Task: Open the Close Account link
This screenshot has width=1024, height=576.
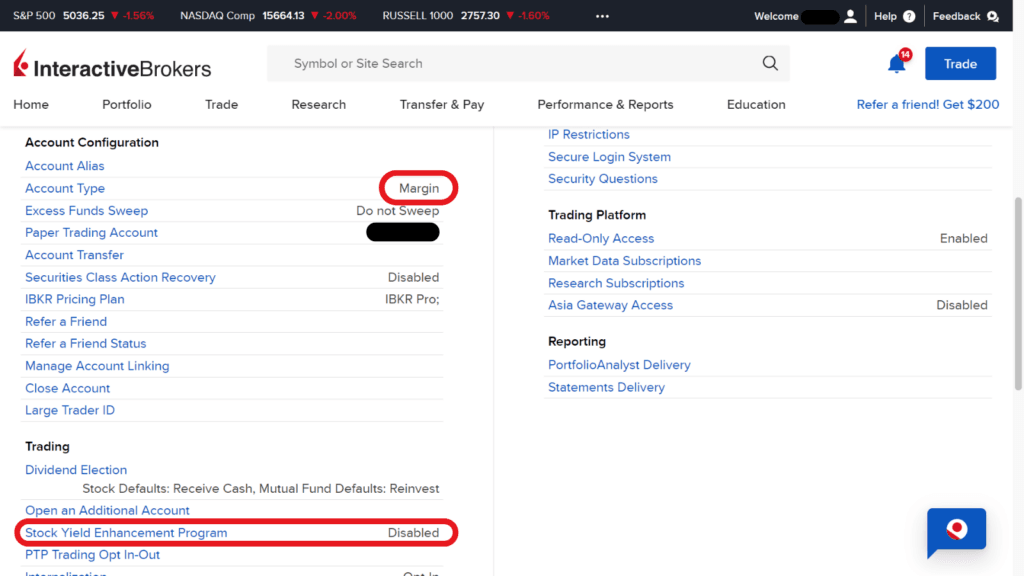Action: click(68, 388)
